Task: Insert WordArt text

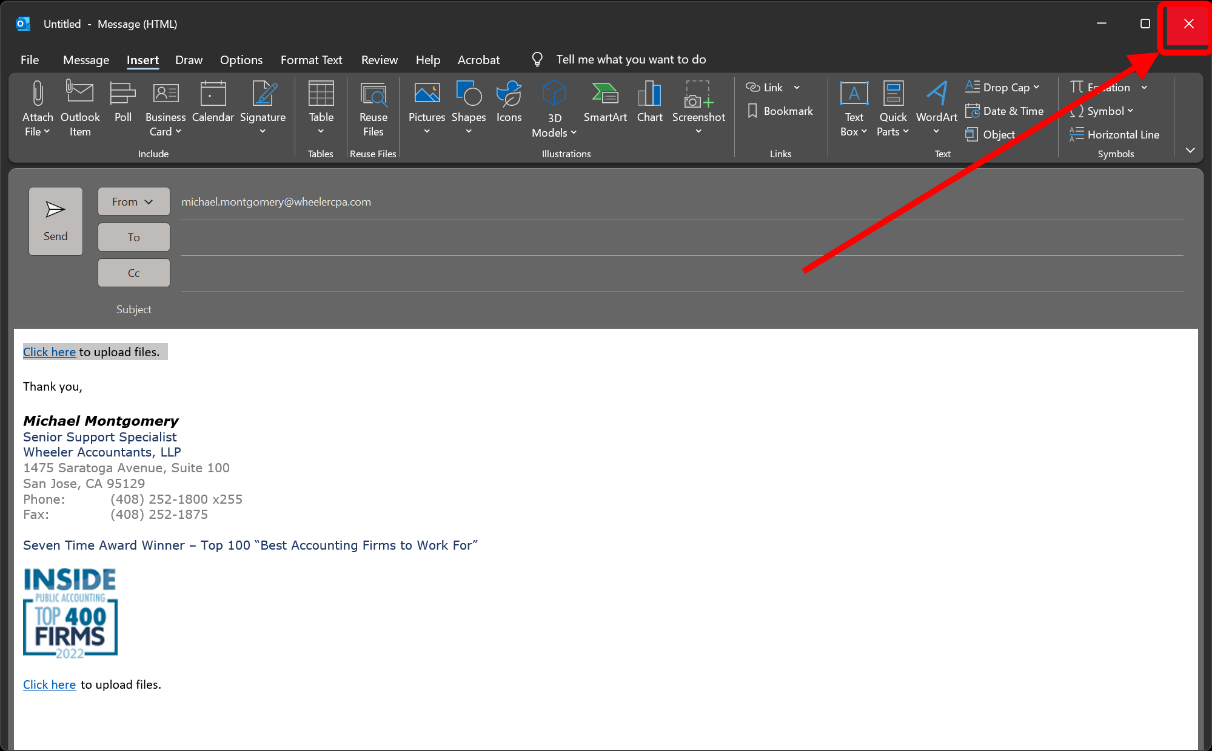Action: [937, 108]
